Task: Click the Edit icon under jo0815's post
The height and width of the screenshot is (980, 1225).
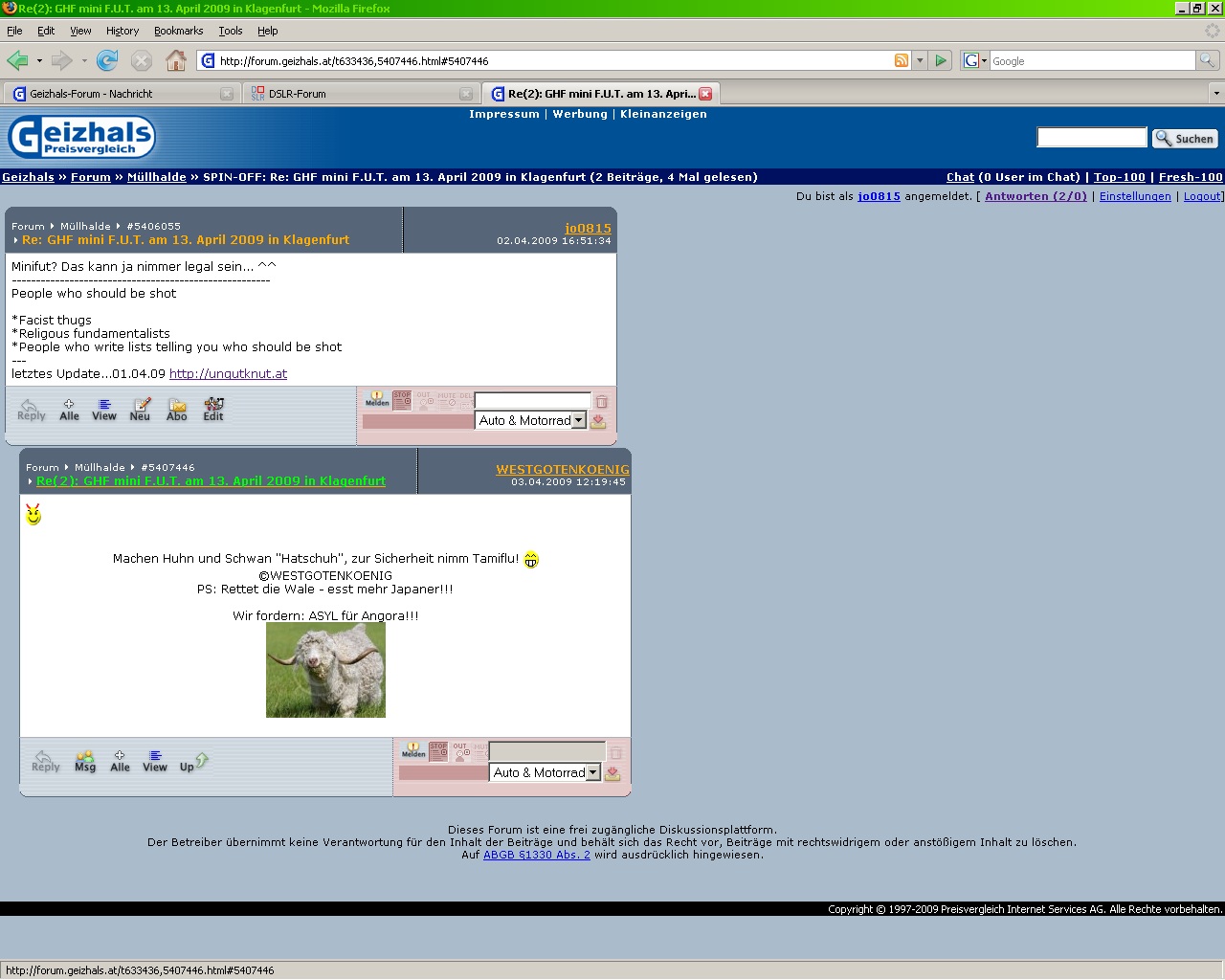Action: pyautogui.click(x=213, y=409)
